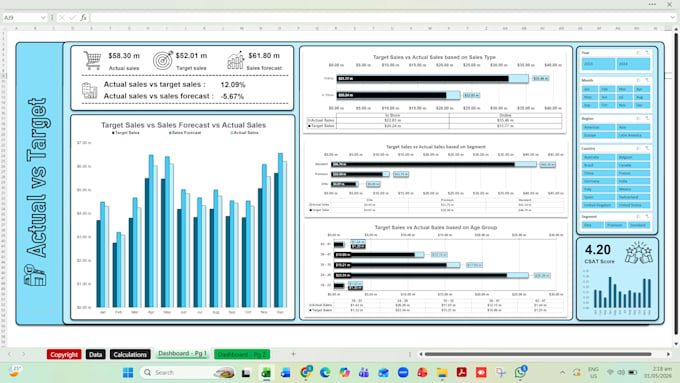The image size is (680, 383).
Task: Open the Windows Start menu
Action: click(128, 373)
